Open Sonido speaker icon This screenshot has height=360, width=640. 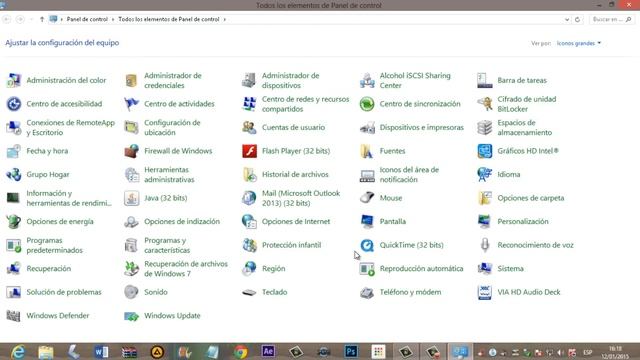click(131, 292)
